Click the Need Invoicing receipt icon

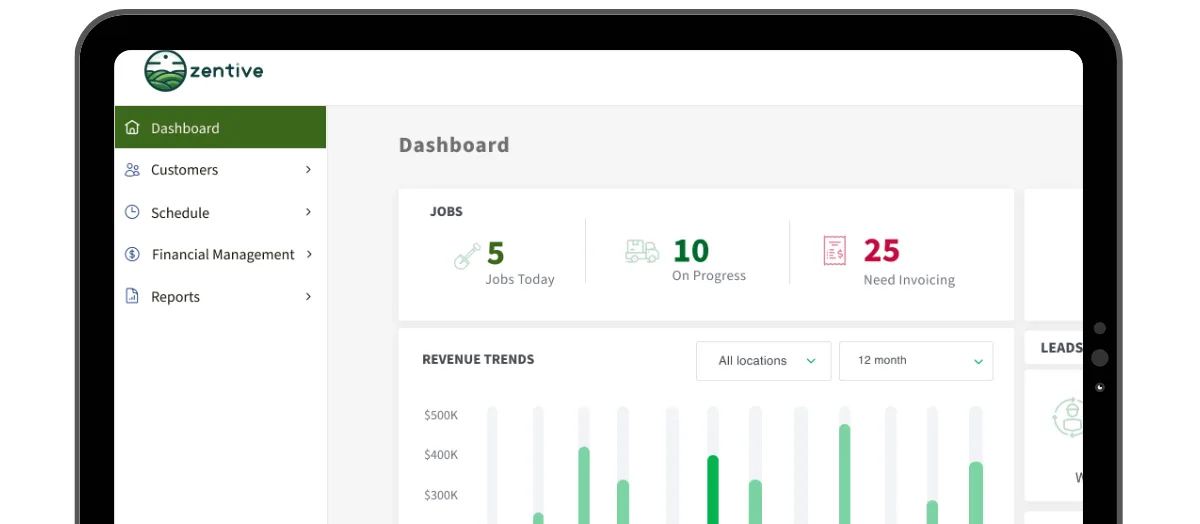[x=834, y=251]
